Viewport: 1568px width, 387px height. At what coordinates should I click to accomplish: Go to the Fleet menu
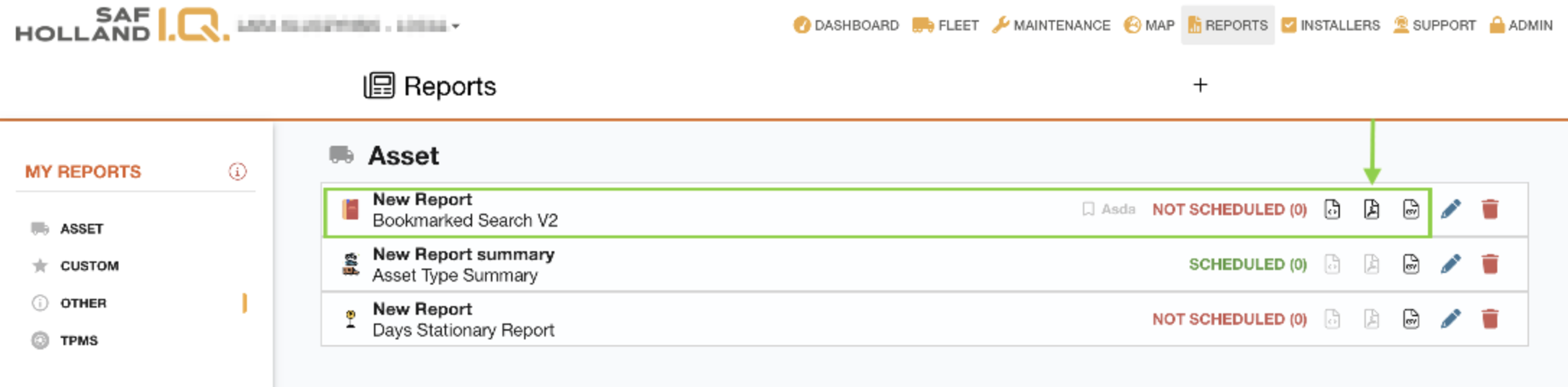[x=946, y=25]
